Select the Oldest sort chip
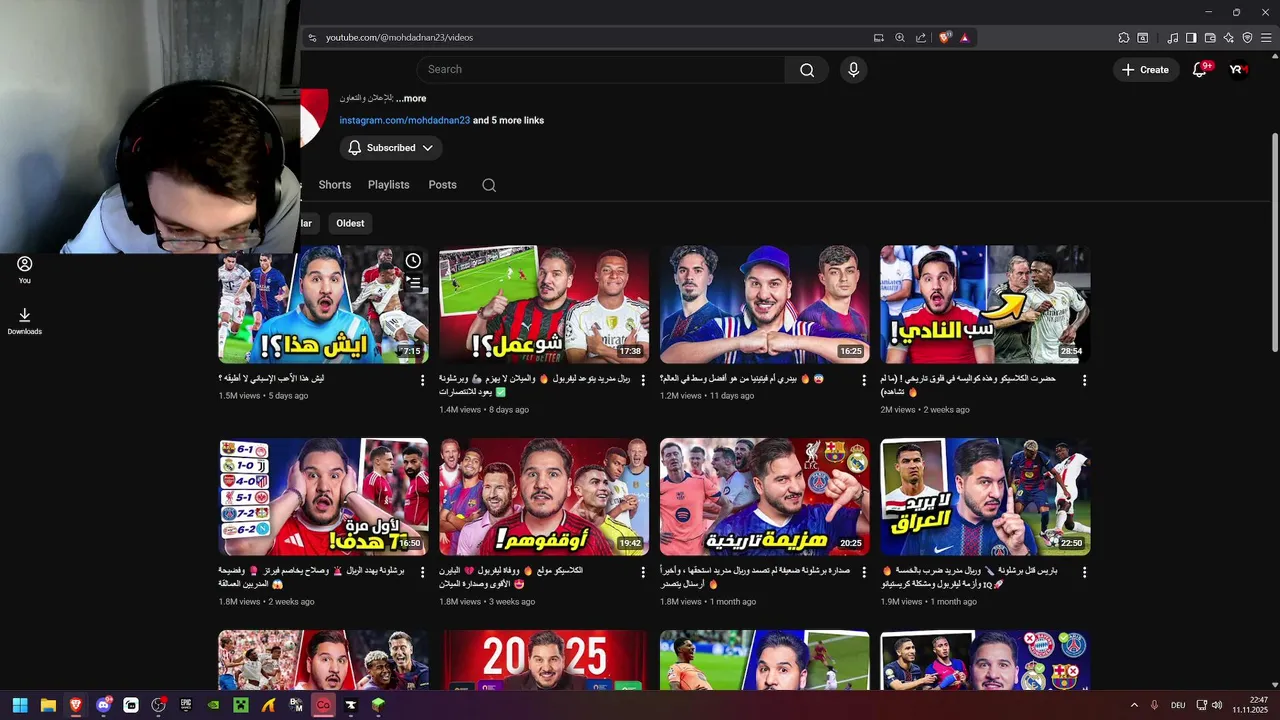This screenshot has width=1280, height=720. coord(350,223)
